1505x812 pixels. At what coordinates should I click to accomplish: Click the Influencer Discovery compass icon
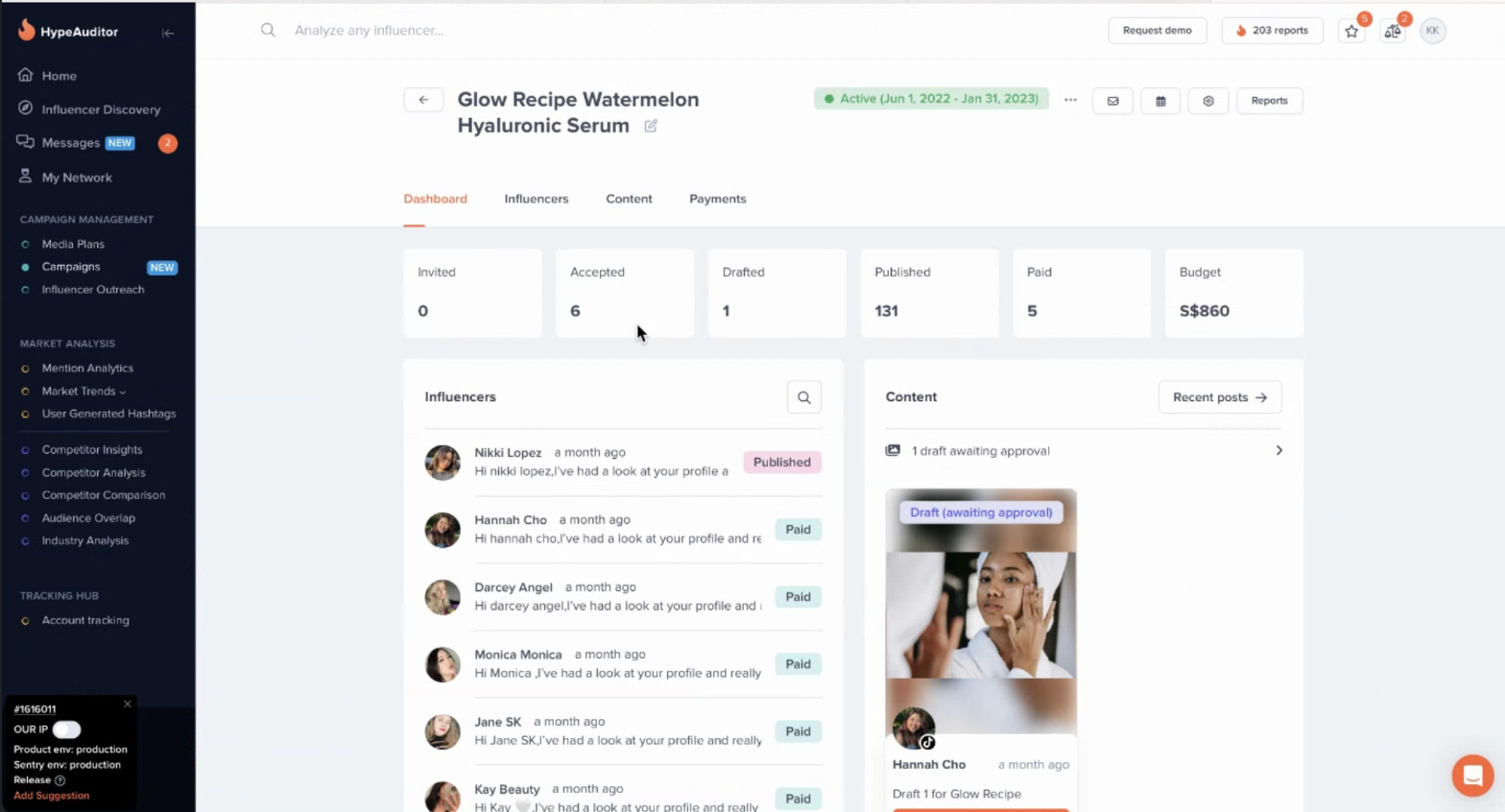click(26, 108)
